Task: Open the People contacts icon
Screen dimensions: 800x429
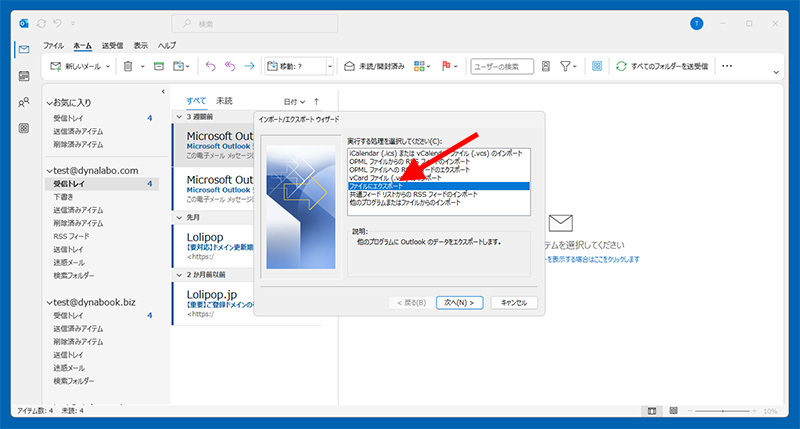Action: point(23,102)
